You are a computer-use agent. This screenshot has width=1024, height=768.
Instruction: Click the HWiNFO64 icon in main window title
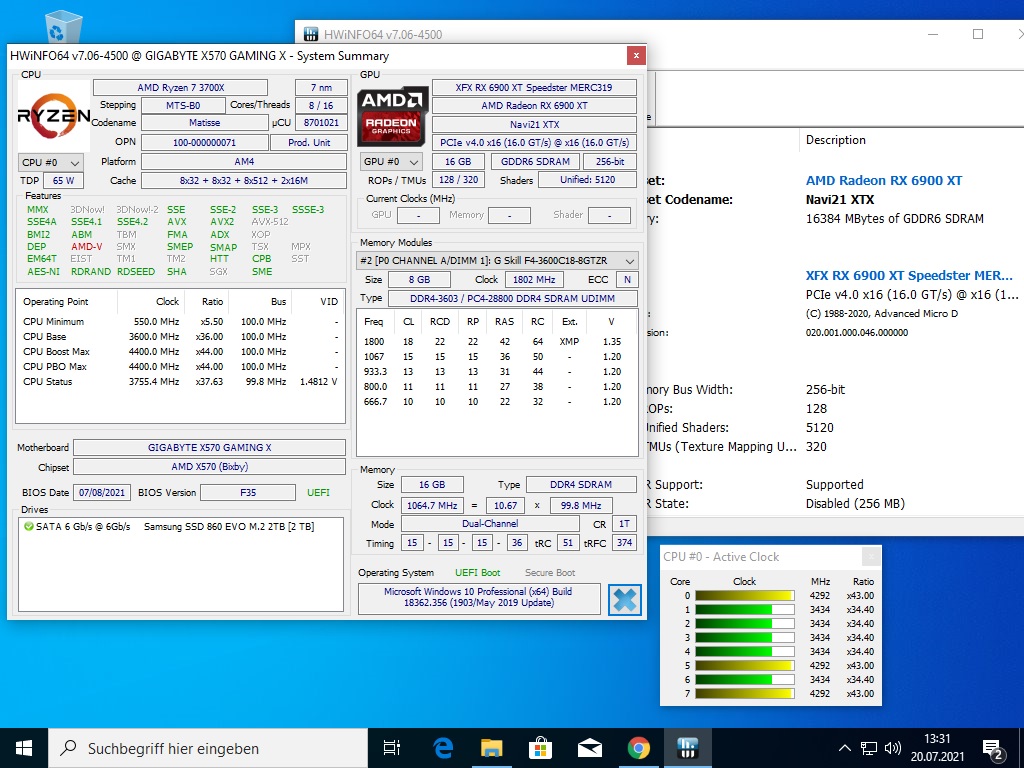(312, 34)
